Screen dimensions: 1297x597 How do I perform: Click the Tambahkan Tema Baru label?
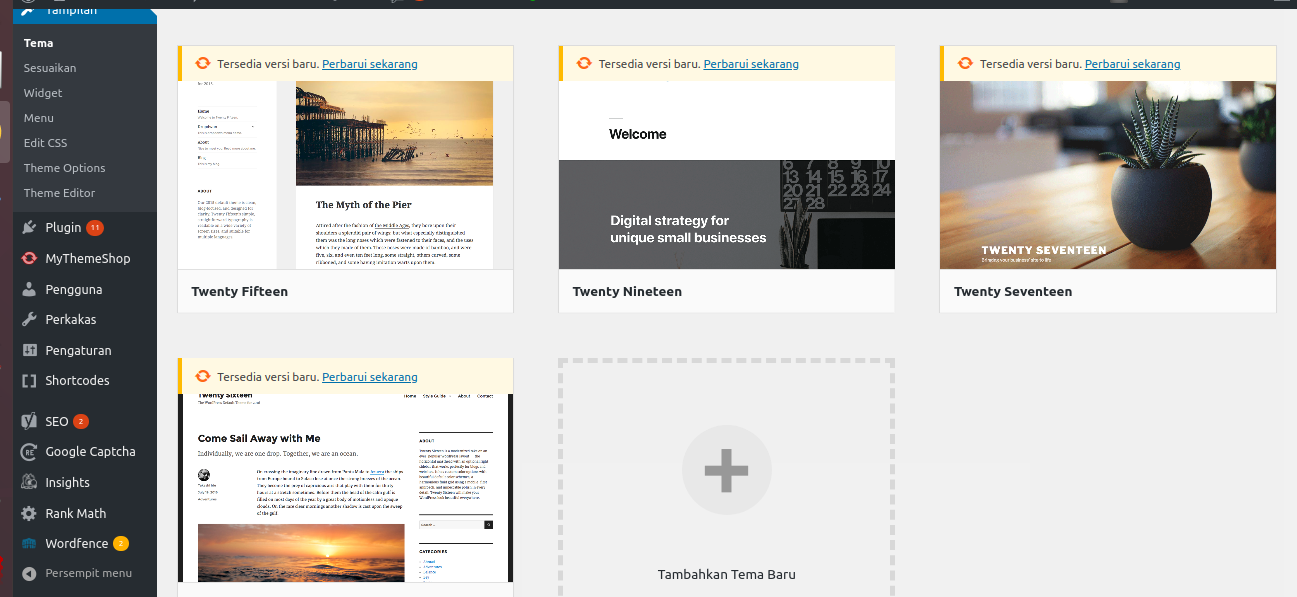[726, 574]
